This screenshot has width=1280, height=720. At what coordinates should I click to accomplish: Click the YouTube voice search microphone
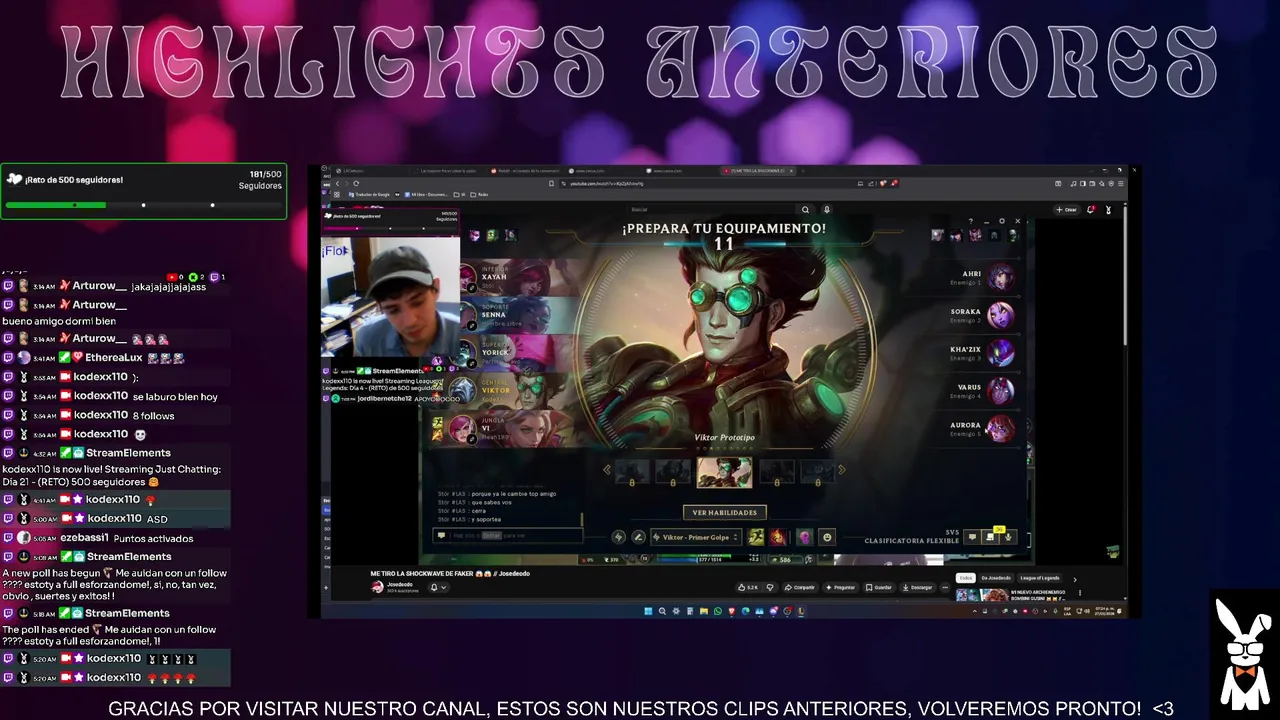coord(826,209)
